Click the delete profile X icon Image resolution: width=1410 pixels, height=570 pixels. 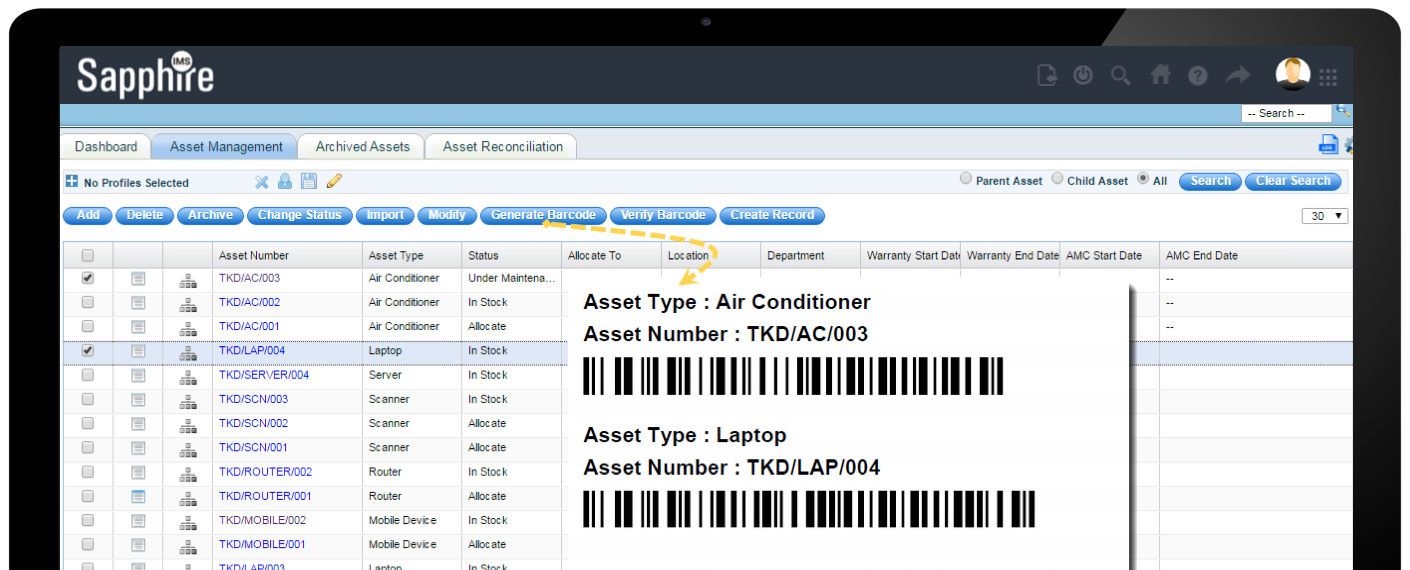click(262, 181)
